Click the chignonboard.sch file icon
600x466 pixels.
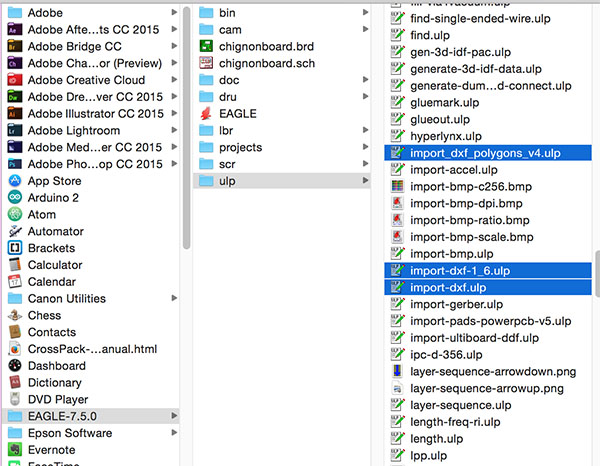pos(206,63)
